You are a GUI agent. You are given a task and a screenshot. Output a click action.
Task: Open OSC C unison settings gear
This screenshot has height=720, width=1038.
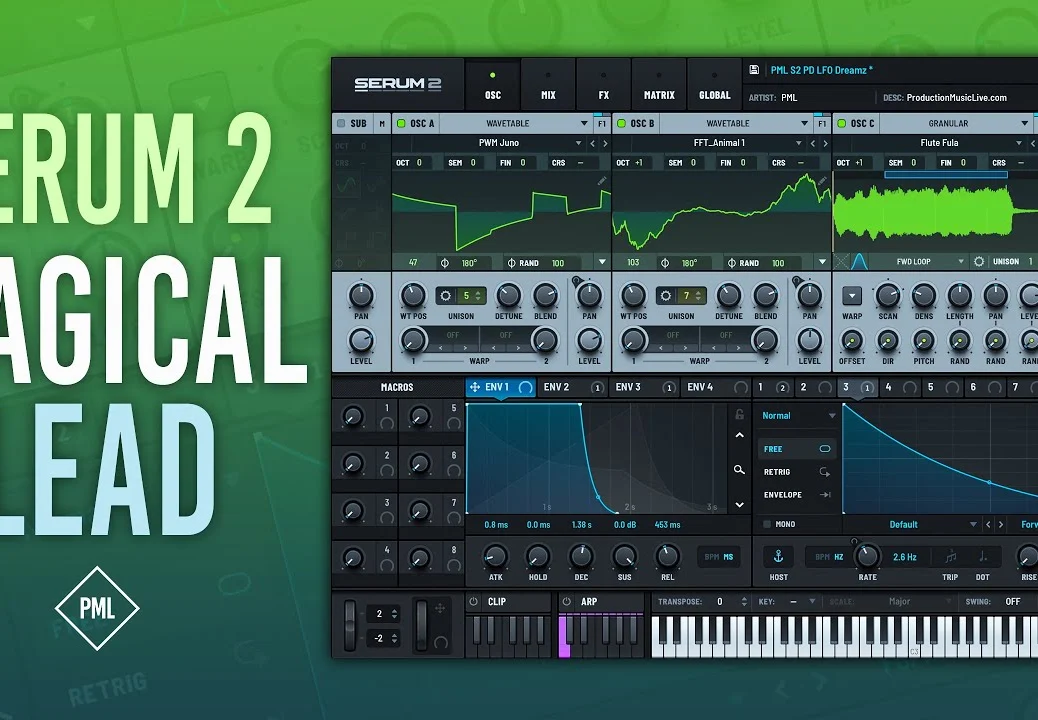979,261
